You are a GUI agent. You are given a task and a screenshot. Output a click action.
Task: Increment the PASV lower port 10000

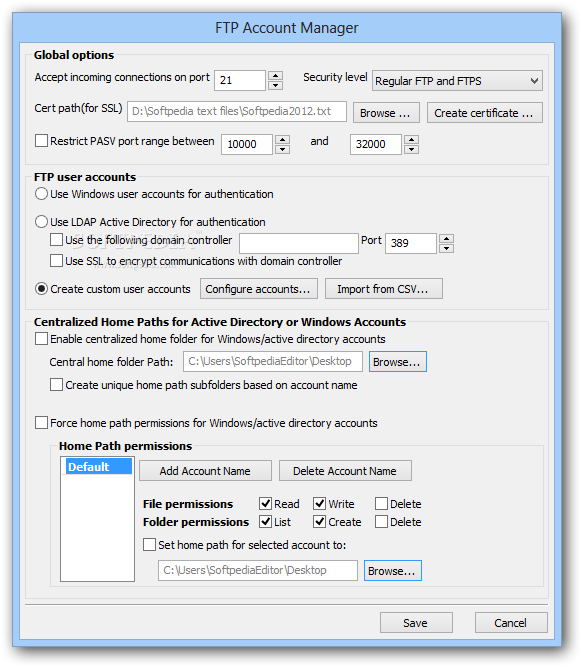282,140
